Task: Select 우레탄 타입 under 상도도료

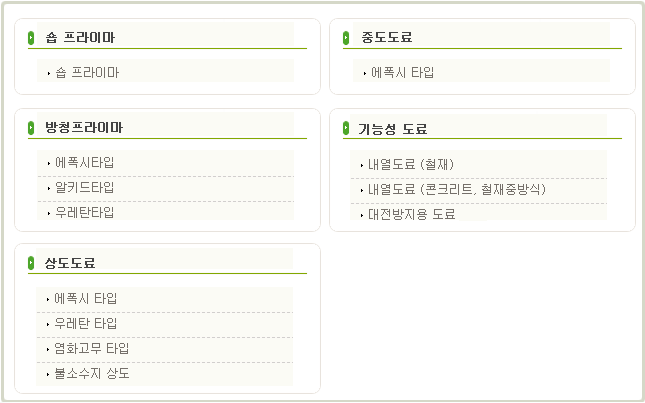Action: click(86, 324)
